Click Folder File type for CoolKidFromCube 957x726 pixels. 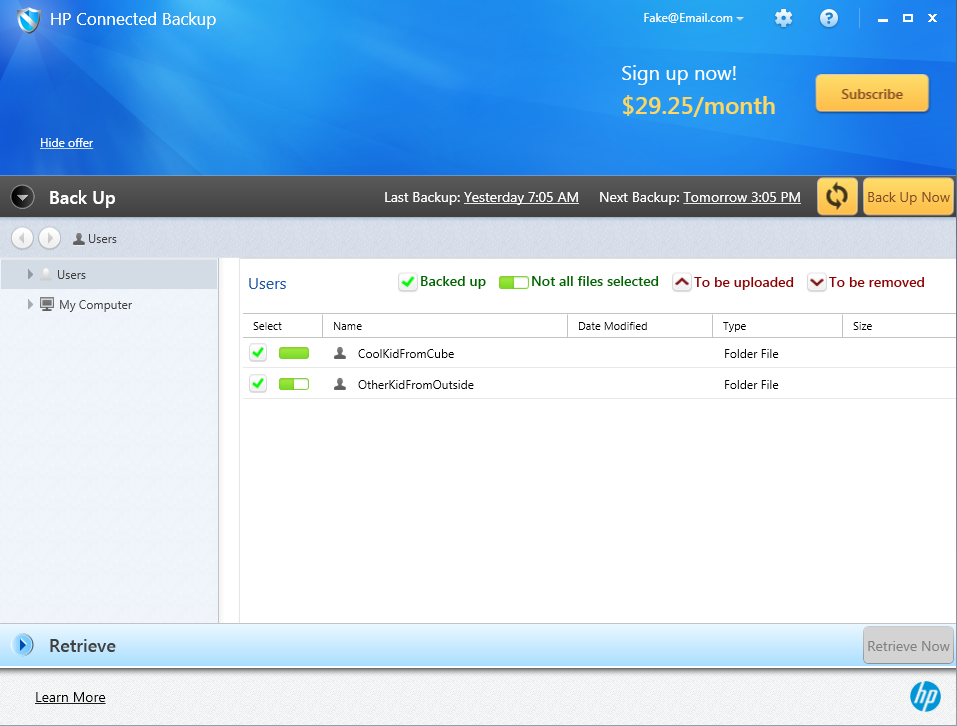pyautogui.click(x=751, y=354)
